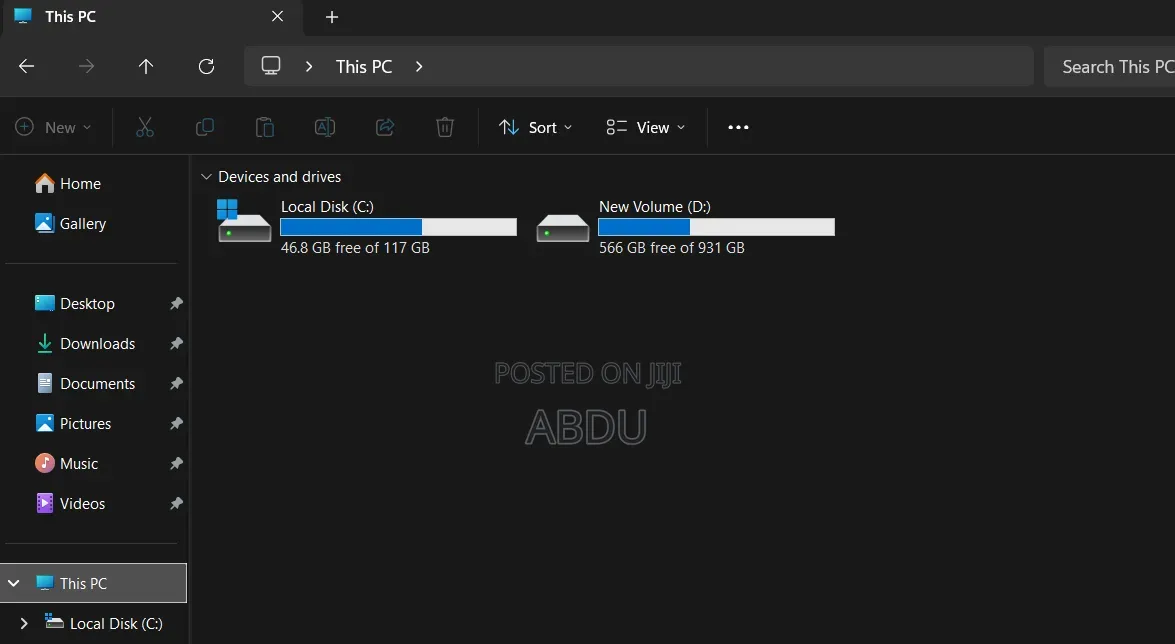The width and height of the screenshot is (1175, 644).
Task: Open the Sort dropdown menu
Action: tap(536, 127)
